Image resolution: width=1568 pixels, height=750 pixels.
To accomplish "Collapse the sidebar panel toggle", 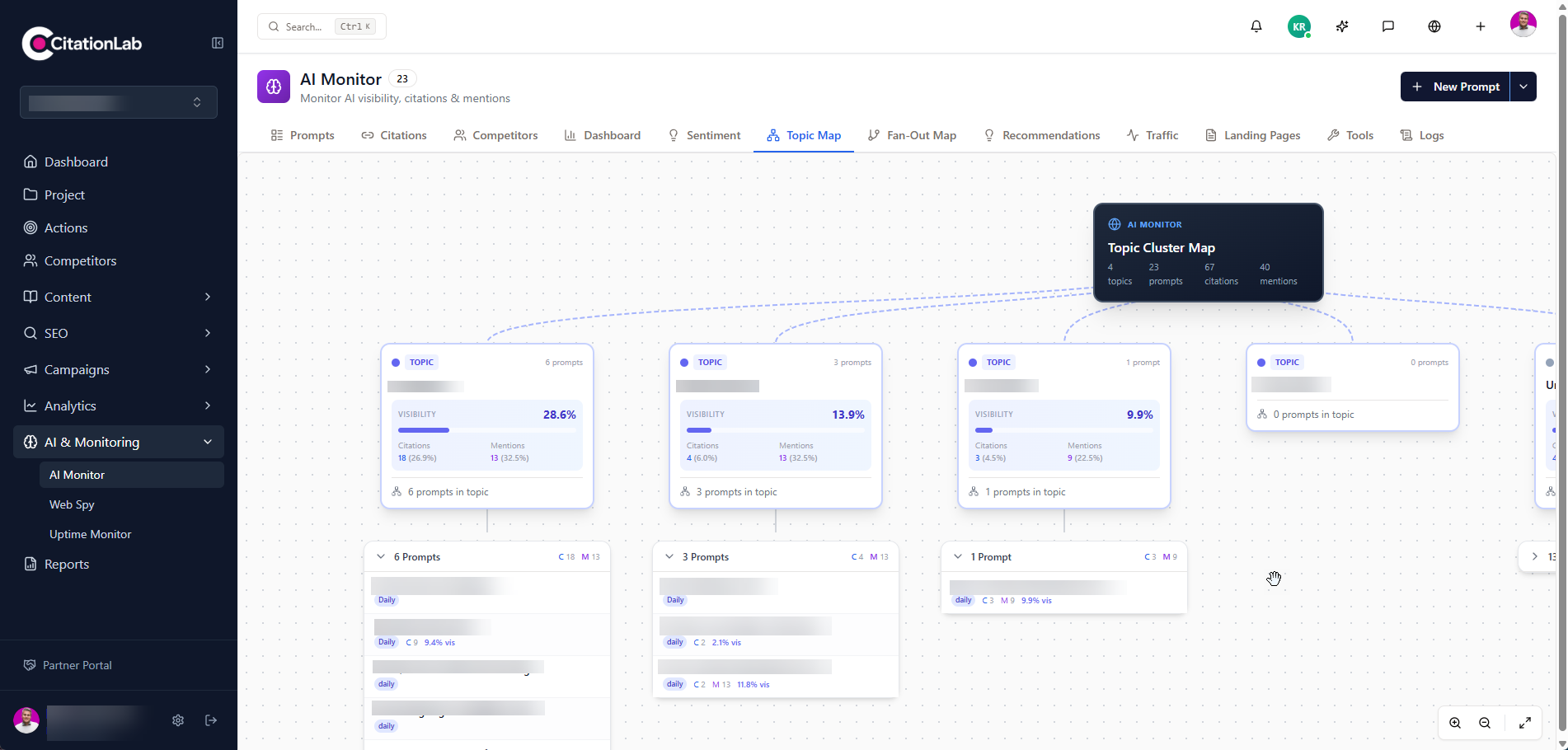I will [x=218, y=43].
